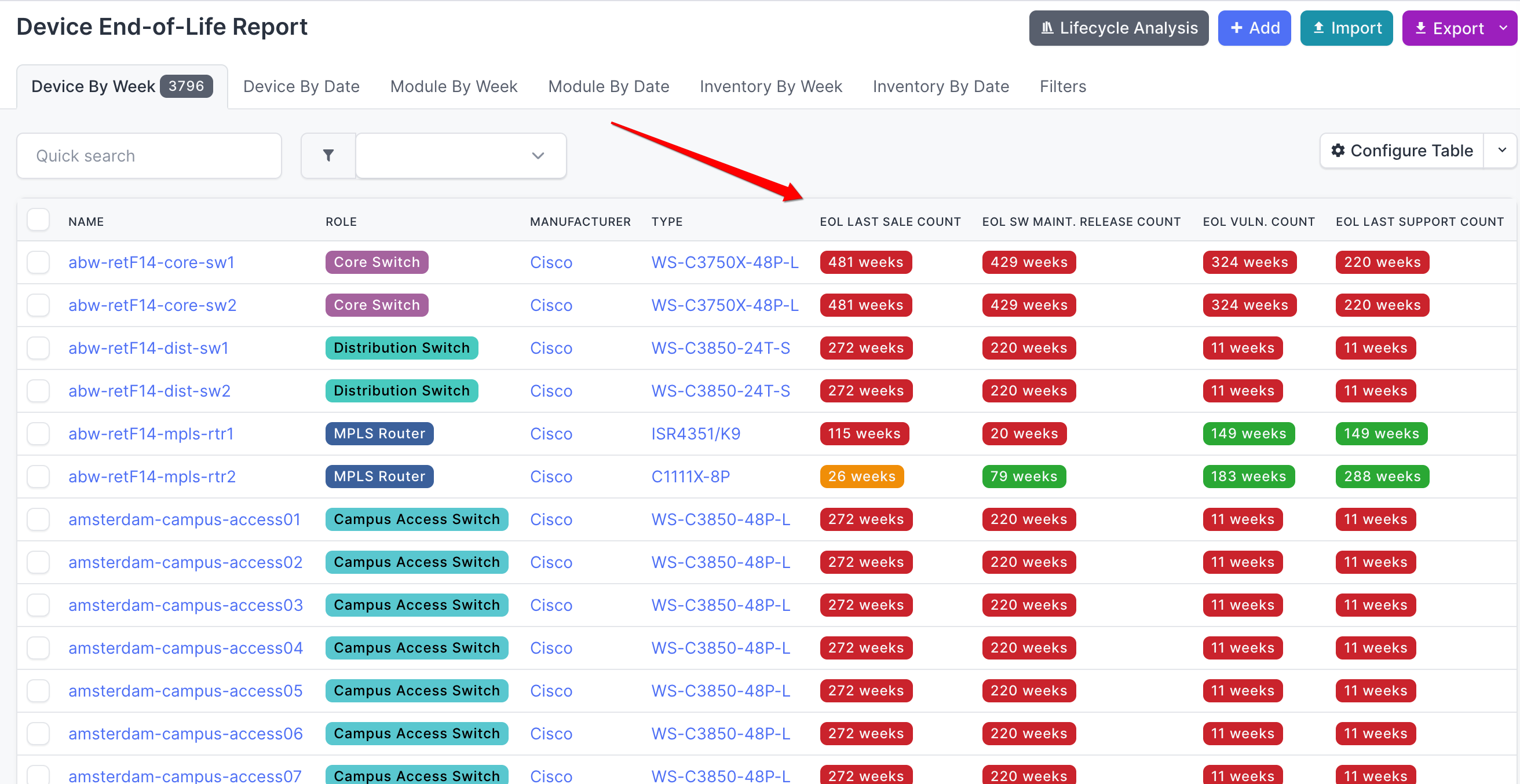
Task: Click the Import upload icon button
Action: coord(1346,28)
